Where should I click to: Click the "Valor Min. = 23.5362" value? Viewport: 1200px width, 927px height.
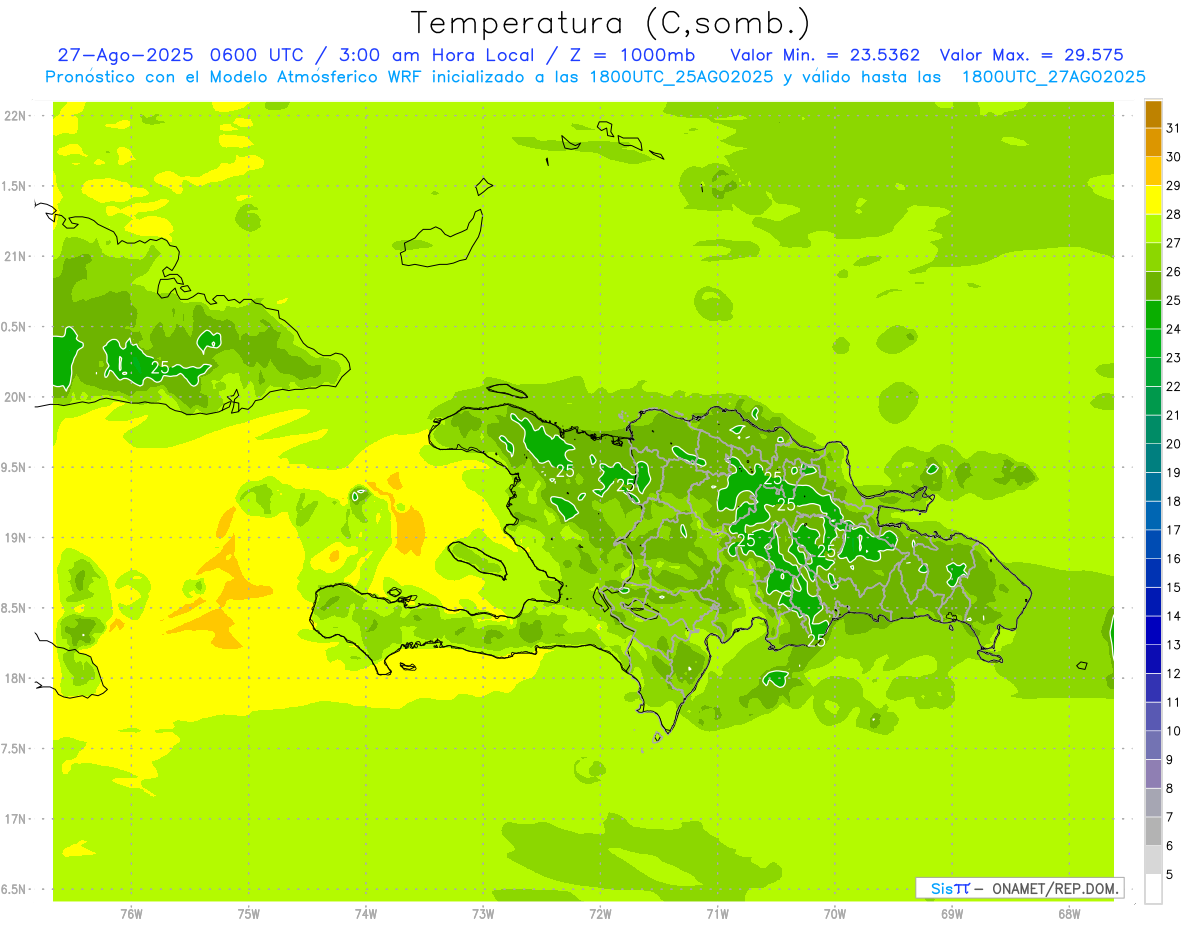point(825,55)
